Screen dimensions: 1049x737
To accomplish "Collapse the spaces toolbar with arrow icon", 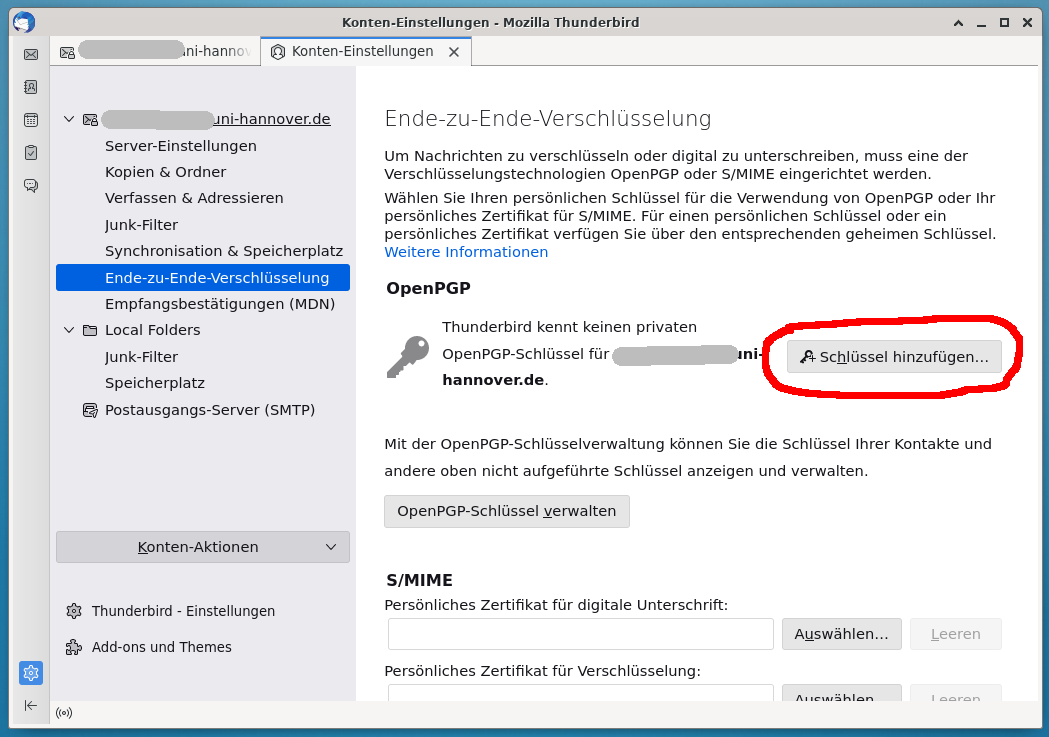I will pyautogui.click(x=31, y=706).
